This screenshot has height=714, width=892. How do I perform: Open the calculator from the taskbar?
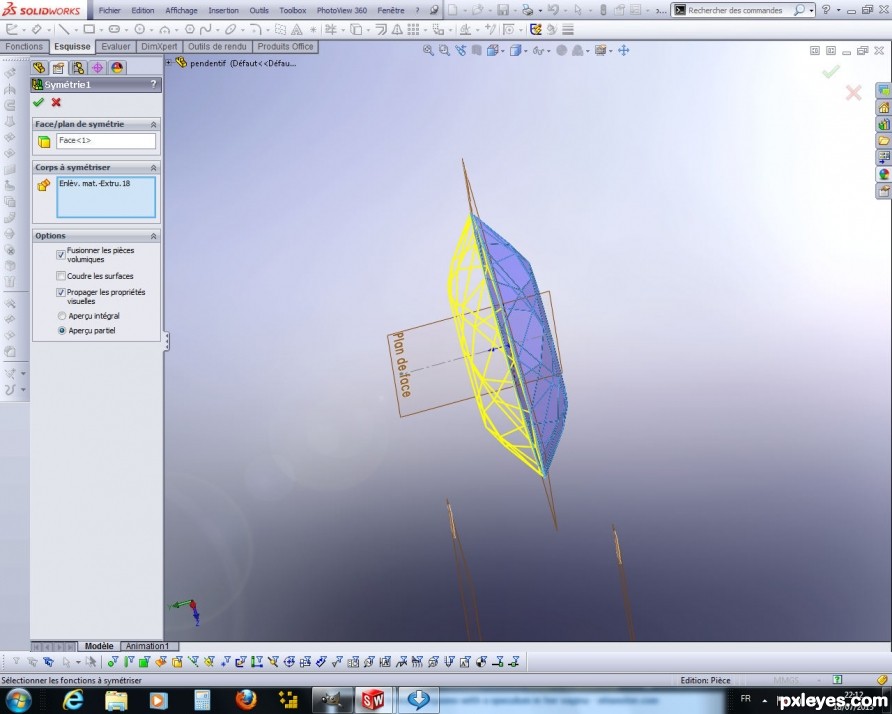[x=202, y=700]
